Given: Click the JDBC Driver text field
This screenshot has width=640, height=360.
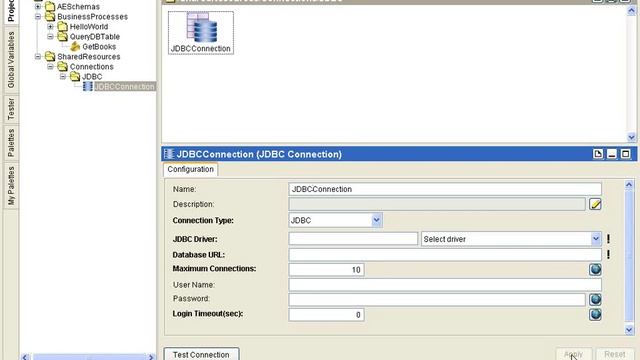Looking at the screenshot, I should click(x=353, y=239).
